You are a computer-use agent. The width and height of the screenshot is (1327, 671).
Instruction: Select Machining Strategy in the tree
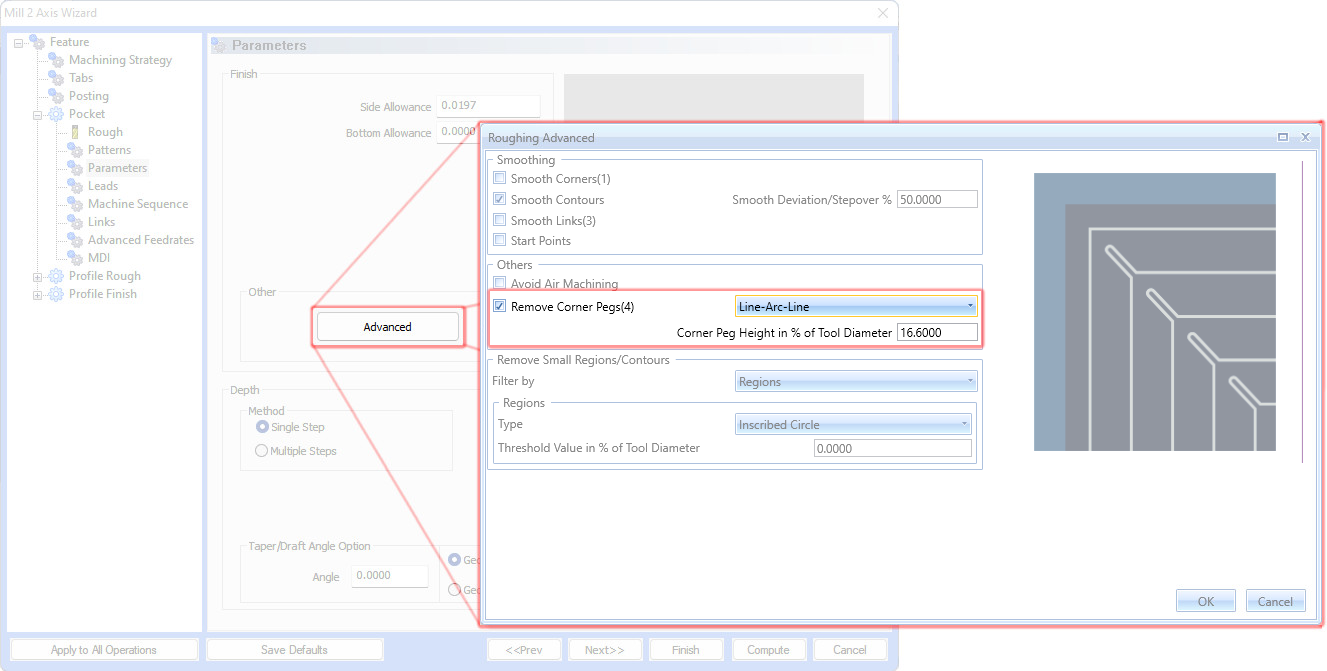pyautogui.click(x=120, y=60)
